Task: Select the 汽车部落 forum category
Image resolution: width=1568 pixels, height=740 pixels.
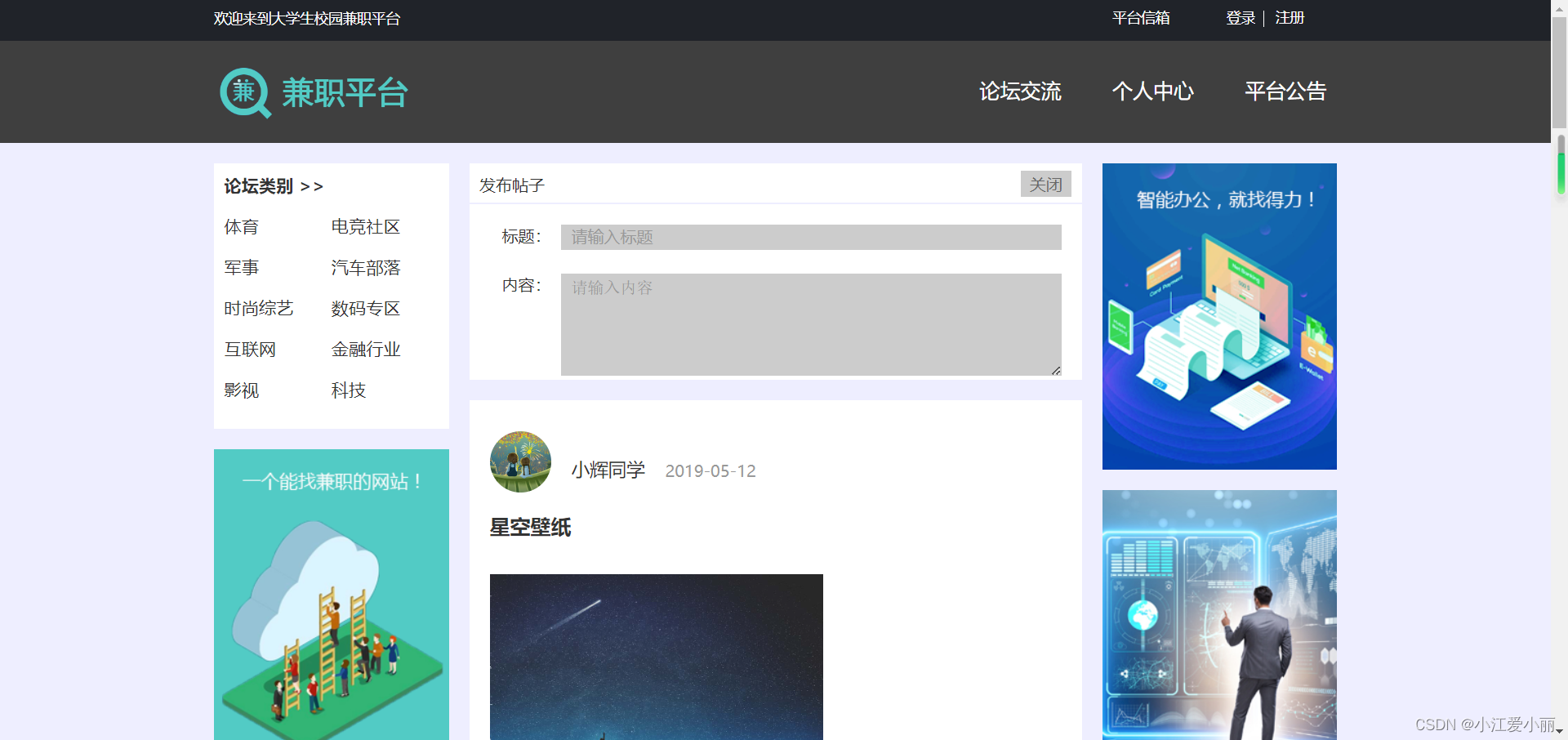Action: click(x=366, y=268)
